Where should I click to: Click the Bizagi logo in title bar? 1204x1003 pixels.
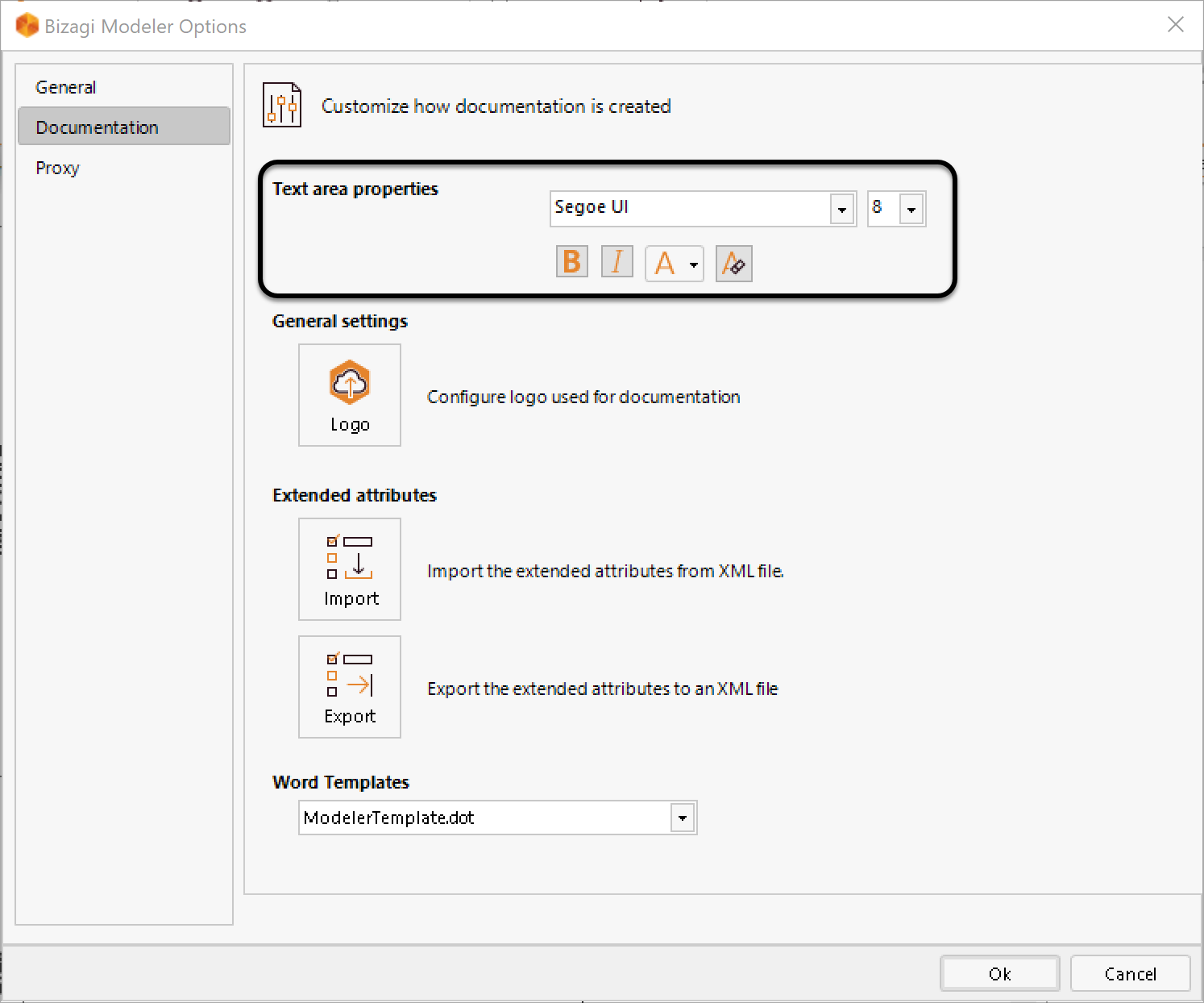click(x=27, y=25)
